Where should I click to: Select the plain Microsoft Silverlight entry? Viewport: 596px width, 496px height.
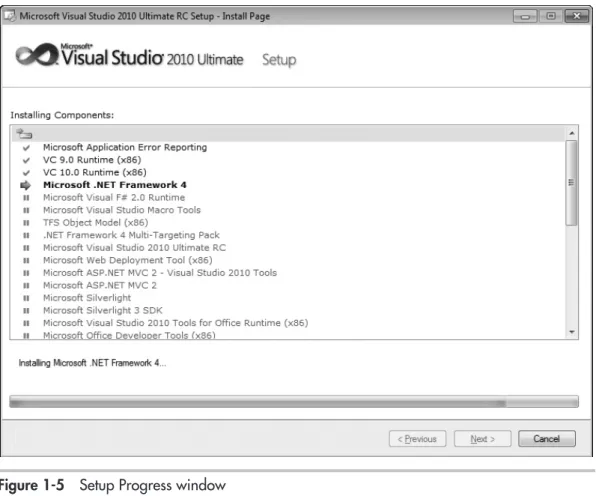point(87,298)
